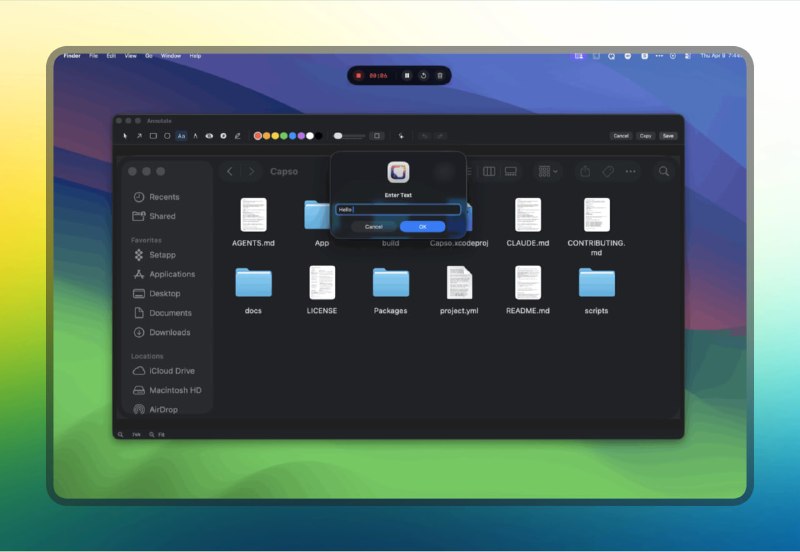The image size is (800, 552).
Task: Select the Aa text tool
Action: (181, 136)
